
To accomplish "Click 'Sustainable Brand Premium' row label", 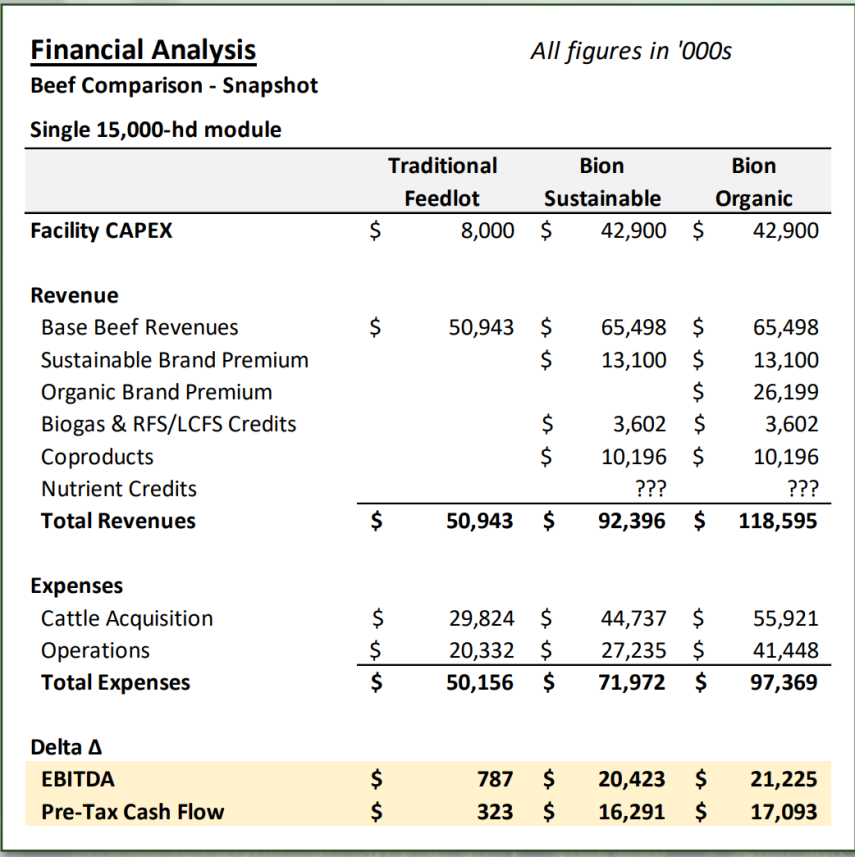I will 174,360.
